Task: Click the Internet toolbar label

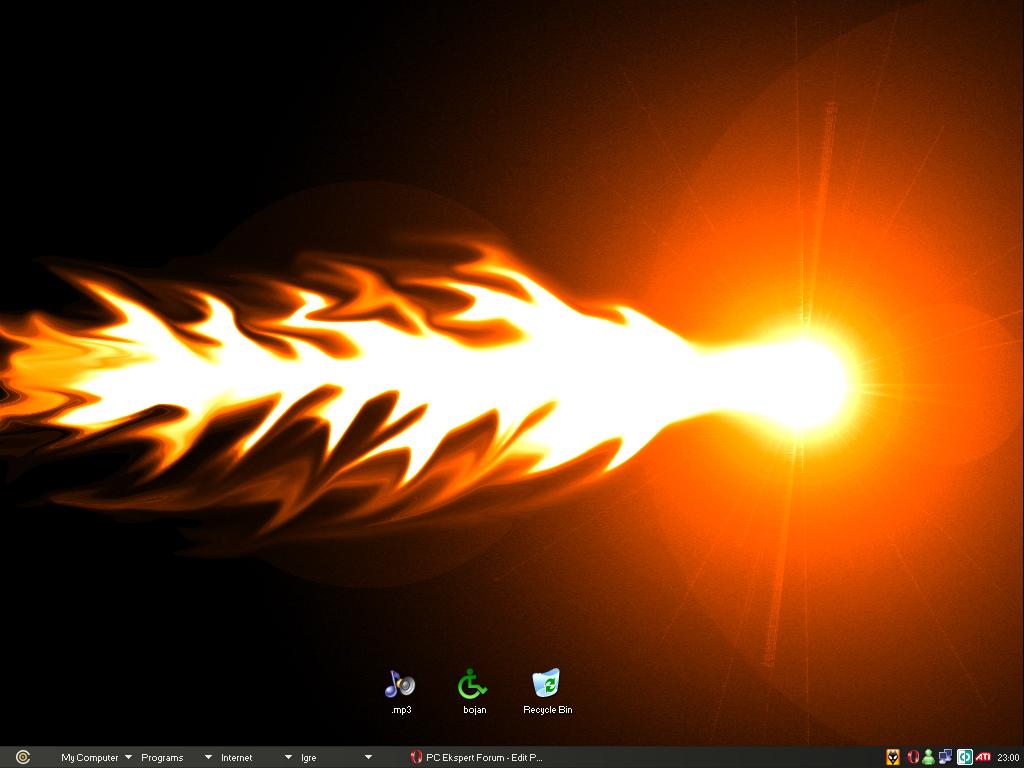Action: [x=237, y=757]
